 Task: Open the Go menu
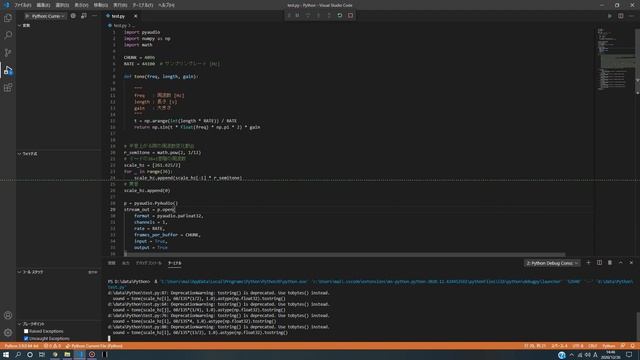[x=100, y=5]
